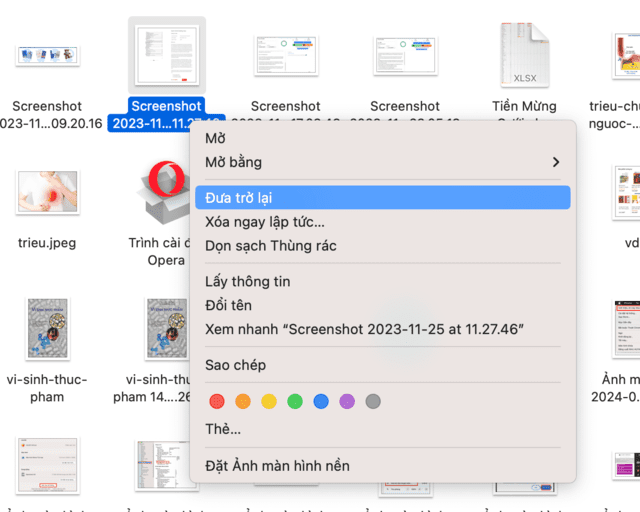This screenshot has height=512, width=640.
Task: Choose 'Đổi tên' to rename
Action: coord(382,305)
